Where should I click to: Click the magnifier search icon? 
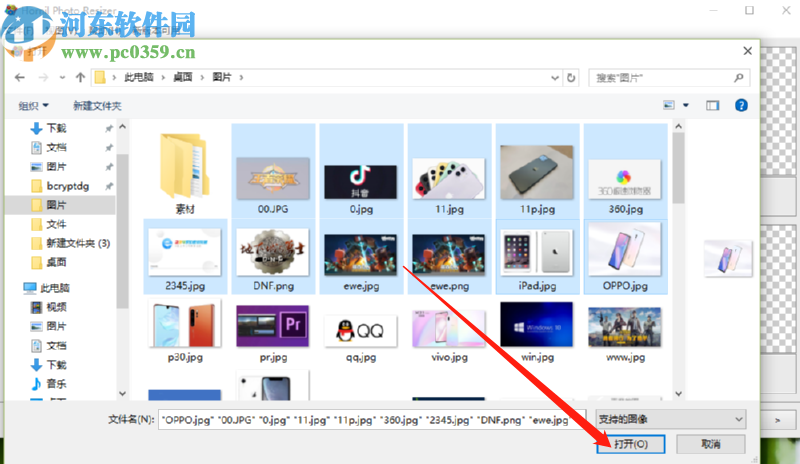738,78
